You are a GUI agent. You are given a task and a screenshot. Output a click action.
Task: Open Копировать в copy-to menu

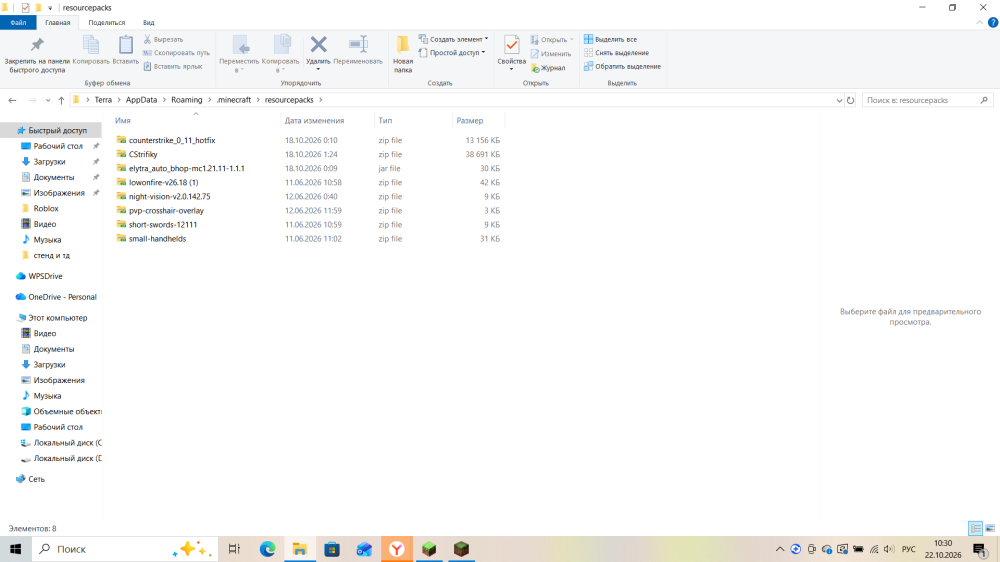coord(280,54)
